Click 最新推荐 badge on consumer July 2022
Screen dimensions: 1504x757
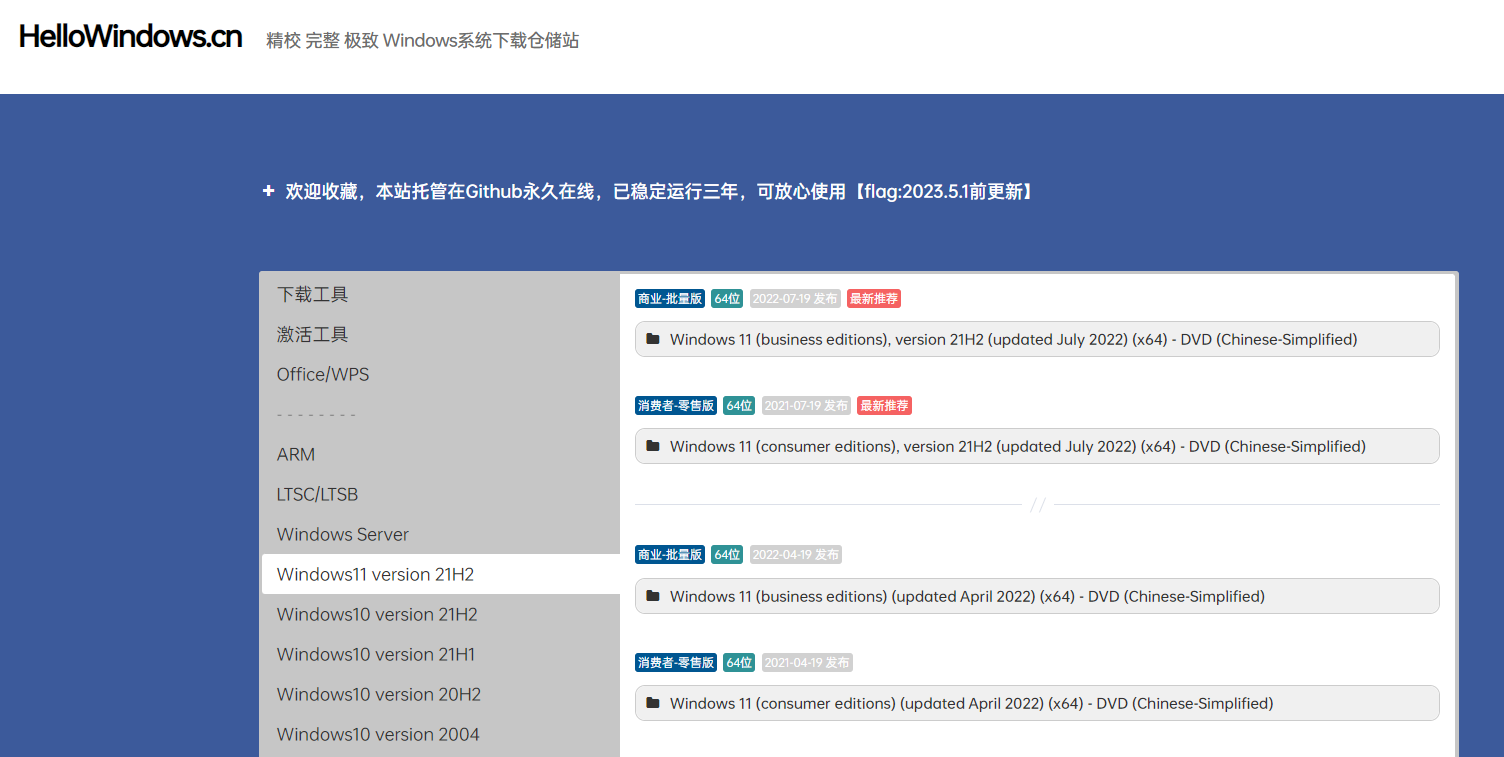tap(885, 405)
